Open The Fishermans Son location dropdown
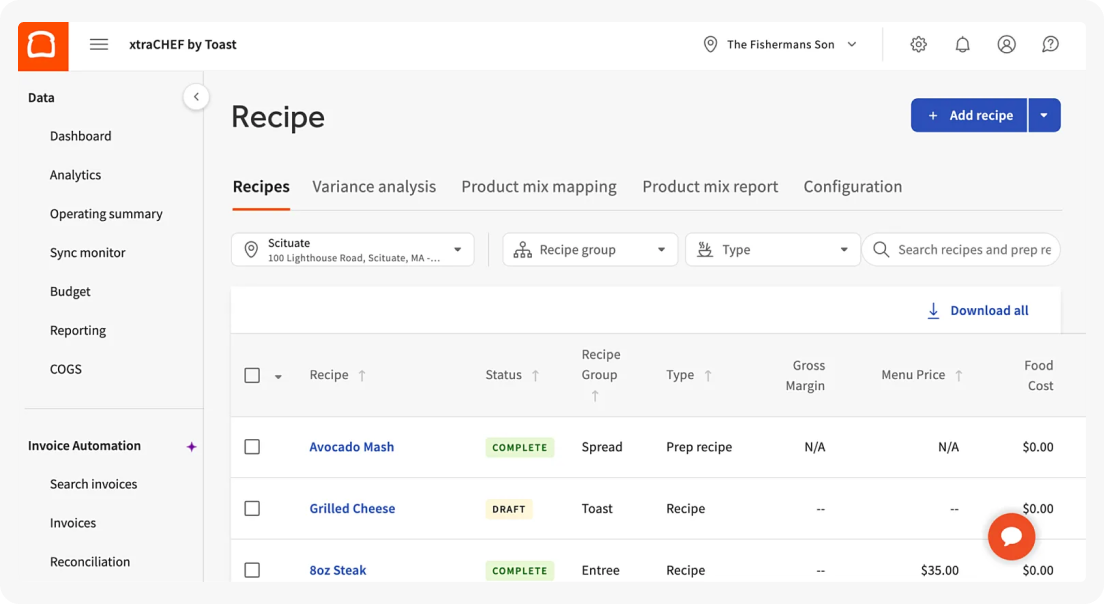The image size is (1104, 604). click(781, 44)
